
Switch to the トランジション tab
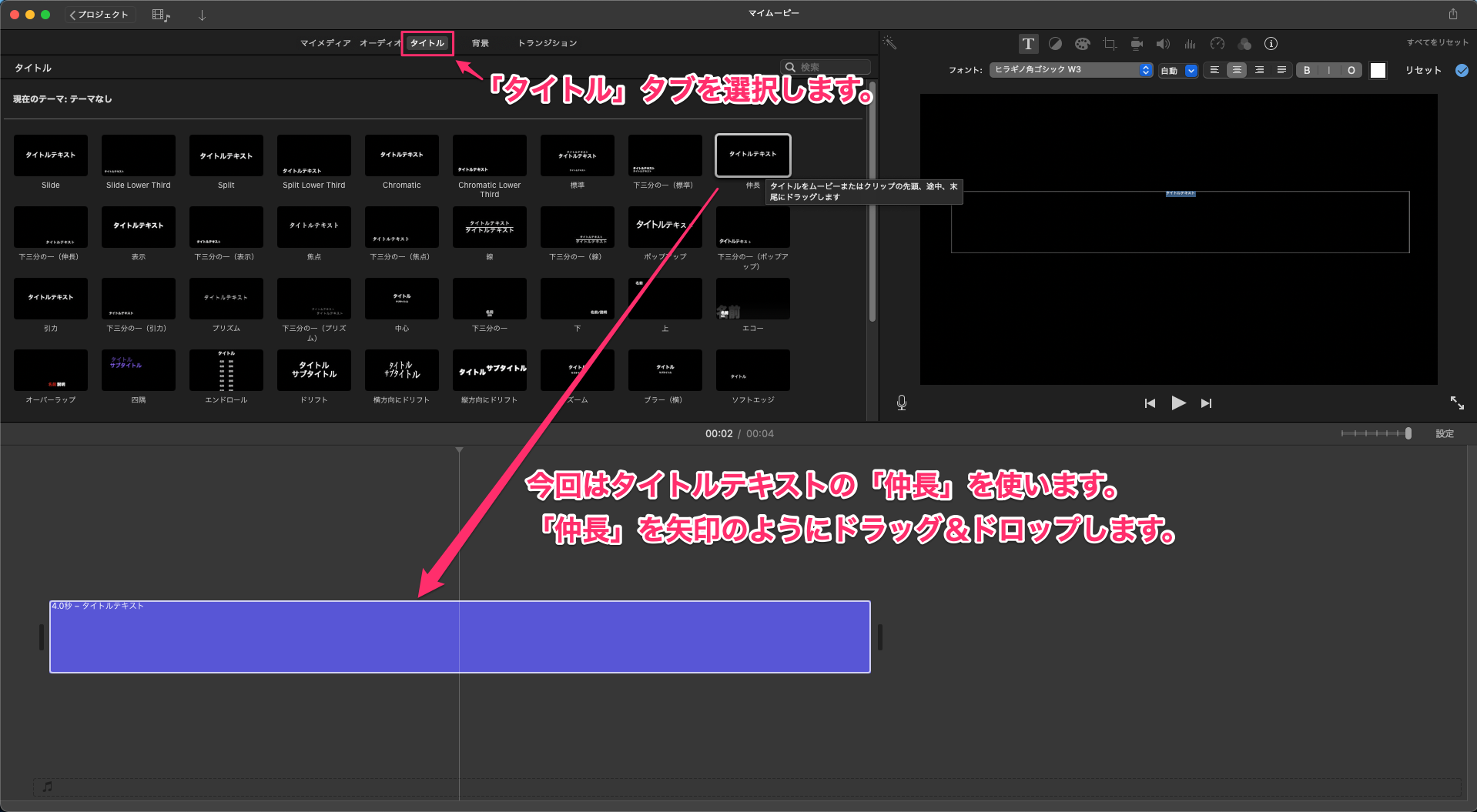tap(548, 43)
